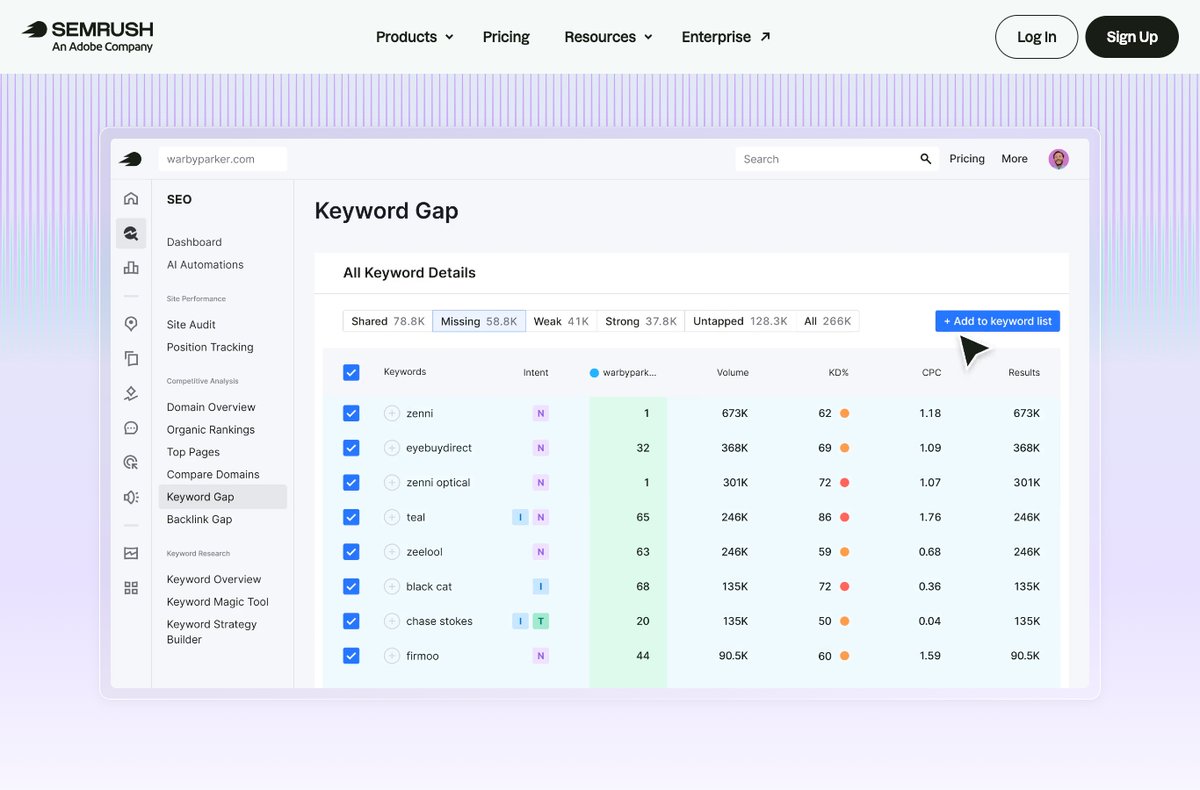Click the magnifier icon in the Search box
The image size is (1200, 790).
[926, 159]
